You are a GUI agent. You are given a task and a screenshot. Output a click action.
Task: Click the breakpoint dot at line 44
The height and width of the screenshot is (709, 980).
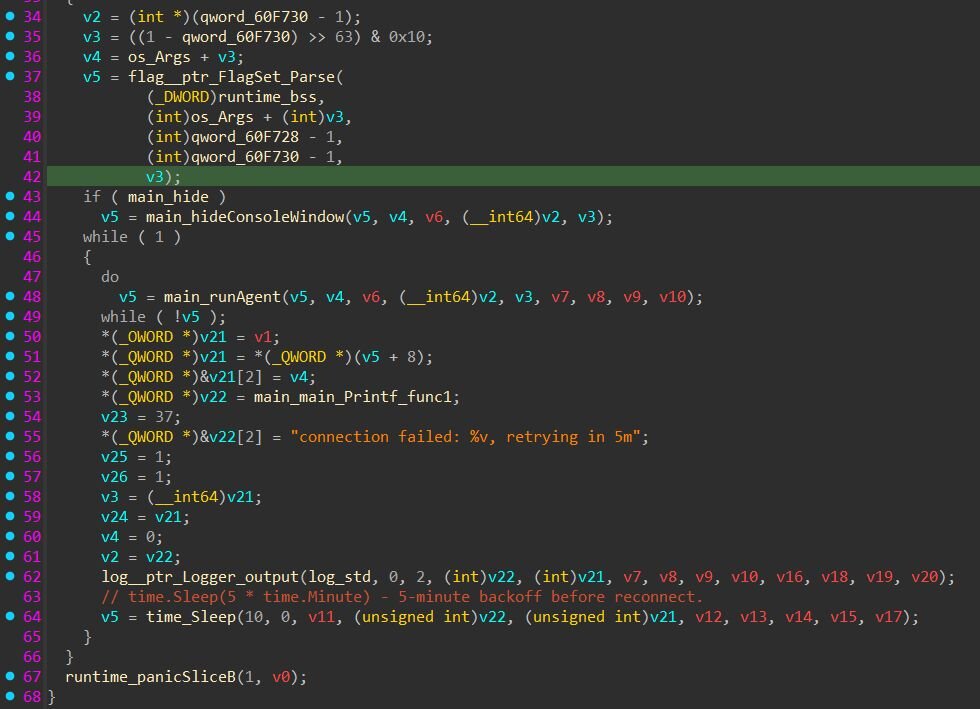[10, 217]
